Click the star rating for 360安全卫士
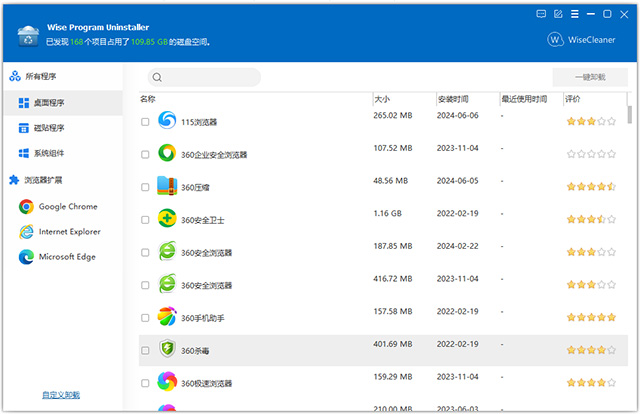The height and width of the screenshot is (414, 640). click(591, 219)
